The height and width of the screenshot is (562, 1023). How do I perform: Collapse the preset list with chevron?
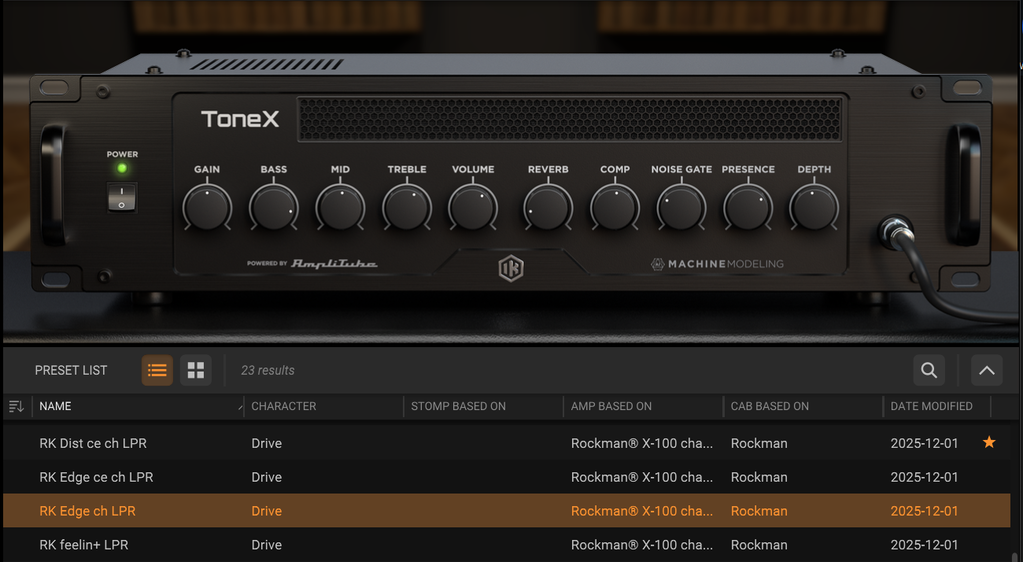[x=986, y=370]
